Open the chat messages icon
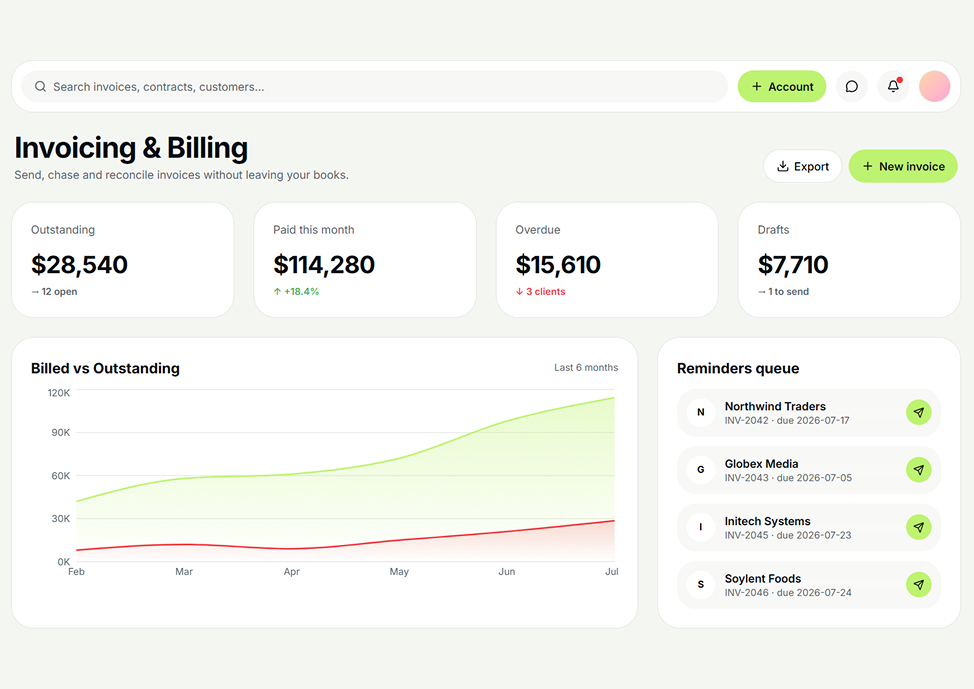This screenshot has height=689, width=974. click(x=852, y=86)
